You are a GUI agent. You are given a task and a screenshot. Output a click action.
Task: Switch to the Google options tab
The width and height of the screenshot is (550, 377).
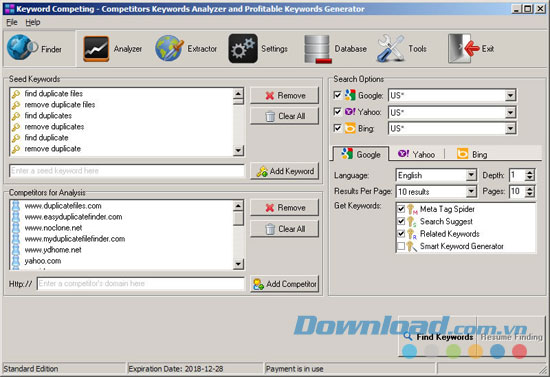[x=360, y=154]
